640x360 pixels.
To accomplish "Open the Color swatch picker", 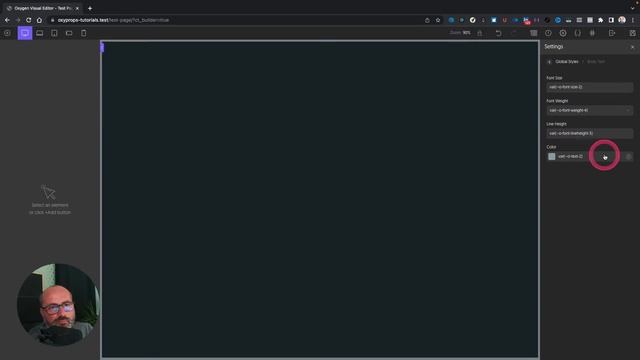I will (551, 156).
